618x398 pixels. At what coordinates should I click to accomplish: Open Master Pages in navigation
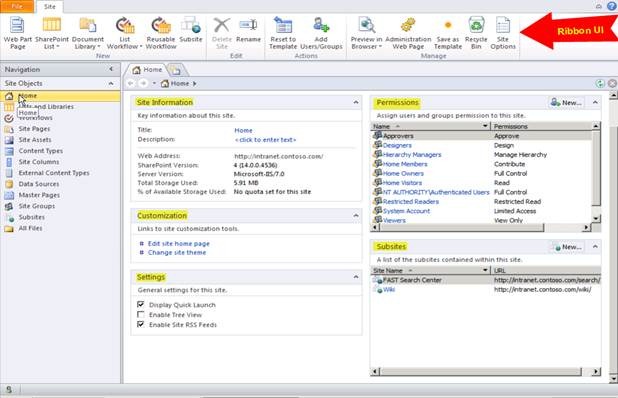(39, 195)
